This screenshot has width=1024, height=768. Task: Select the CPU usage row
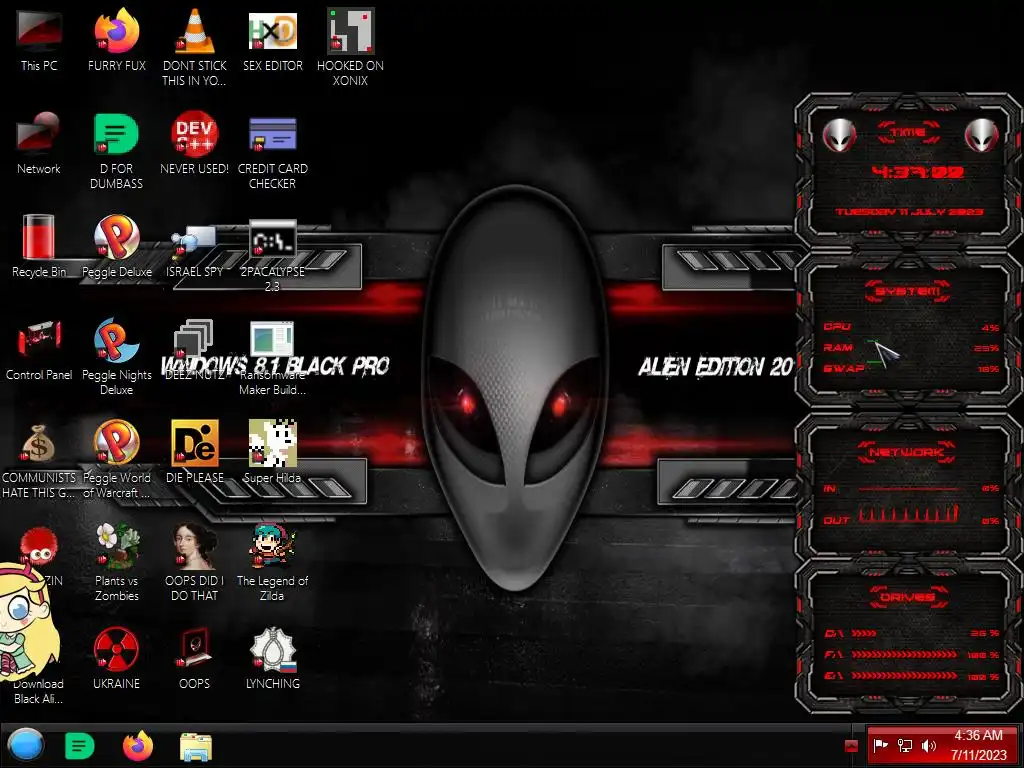click(x=910, y=327)
